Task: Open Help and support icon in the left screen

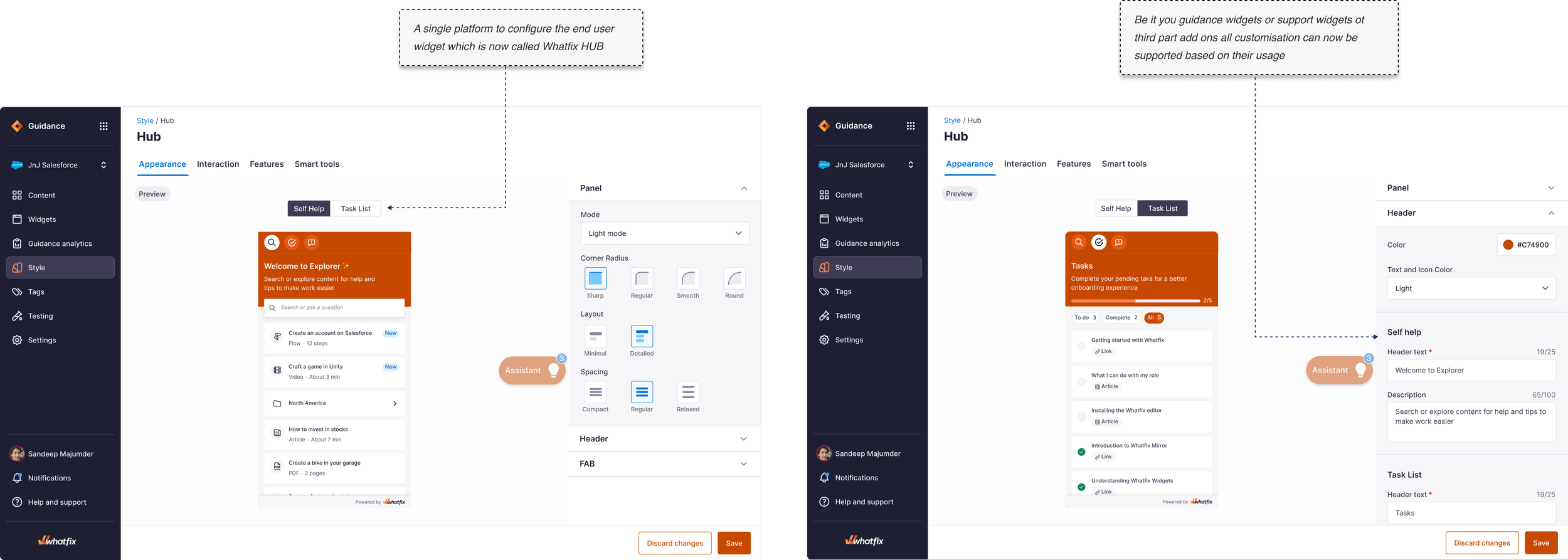Action: click(17, 502)
